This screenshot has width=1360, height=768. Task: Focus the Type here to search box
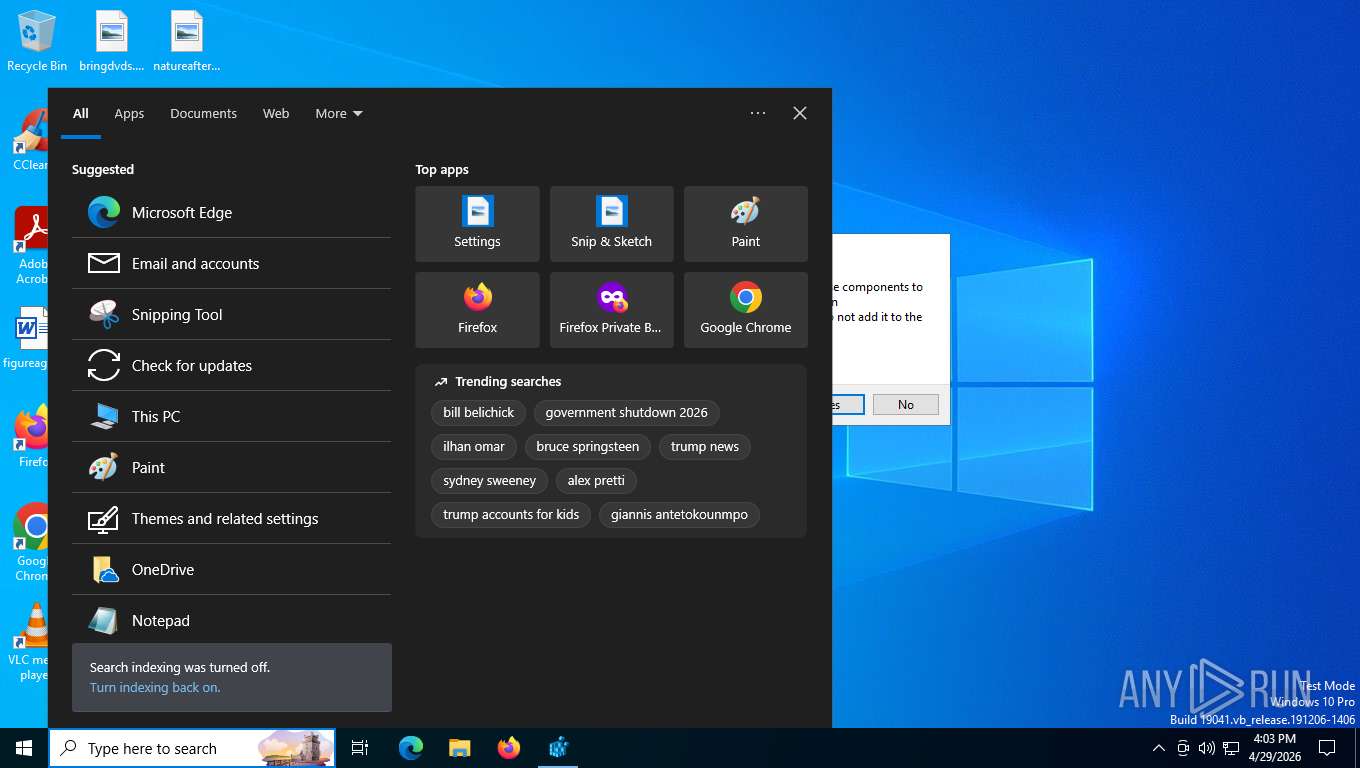[192, 748]
